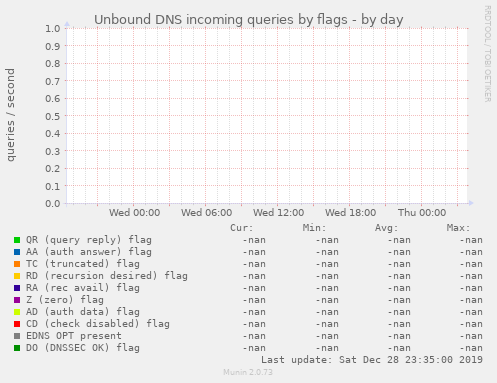This screenshot has height=383, width=497.
Task: Select the 'Z (zero) flag' legend label
Action: pyautogui.click(x=65, y=300)
